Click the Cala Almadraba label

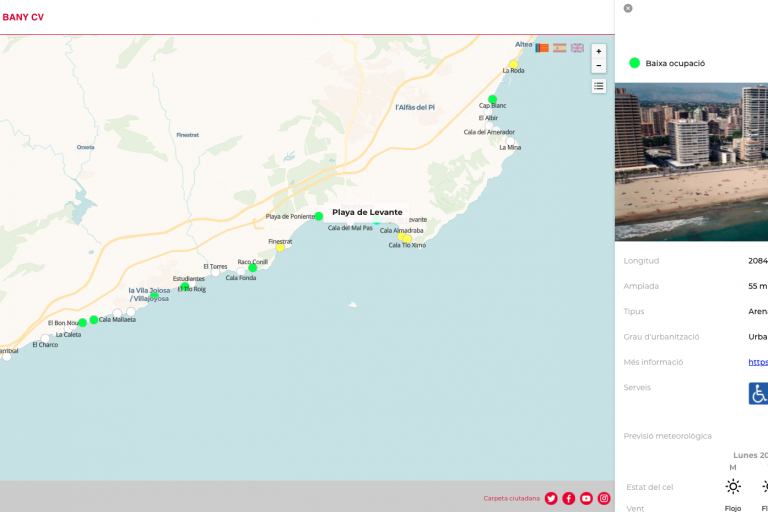point(402,231)
